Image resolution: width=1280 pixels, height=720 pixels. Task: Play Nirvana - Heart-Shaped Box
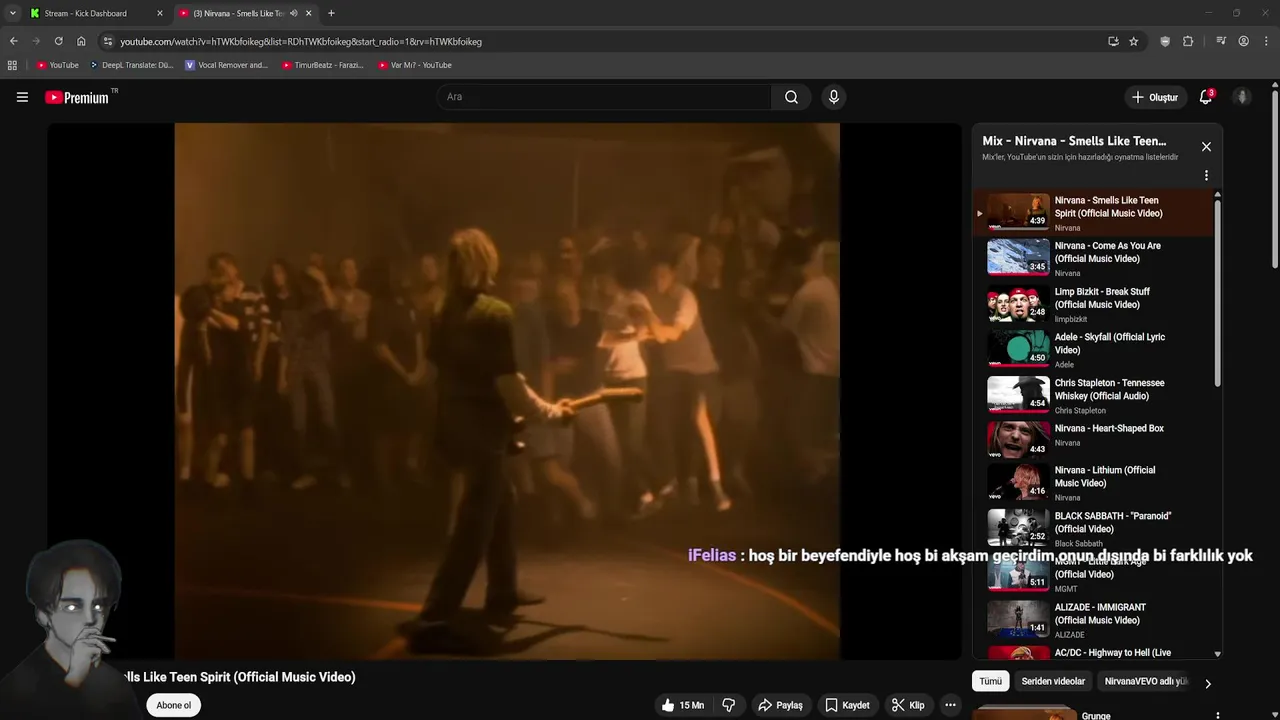click(x=1093, y=439)
